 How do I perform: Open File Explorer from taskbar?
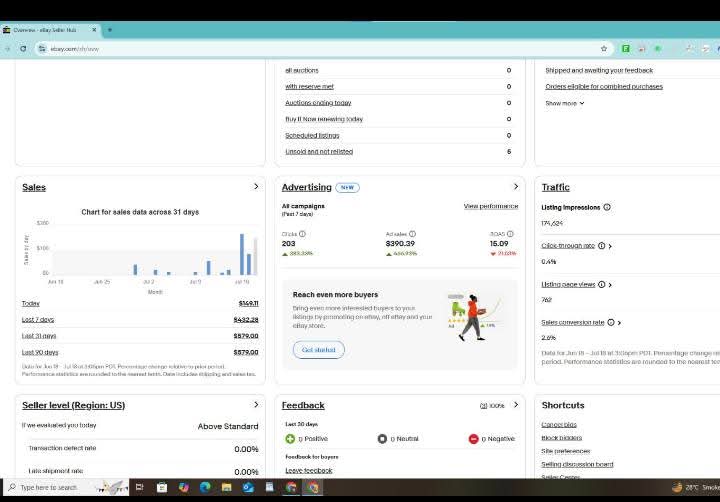coord(227,487)
